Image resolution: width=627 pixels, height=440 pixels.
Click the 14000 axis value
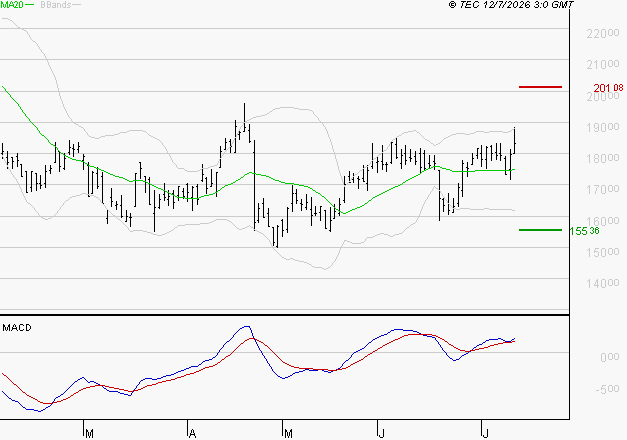click(x=603, y=284)
